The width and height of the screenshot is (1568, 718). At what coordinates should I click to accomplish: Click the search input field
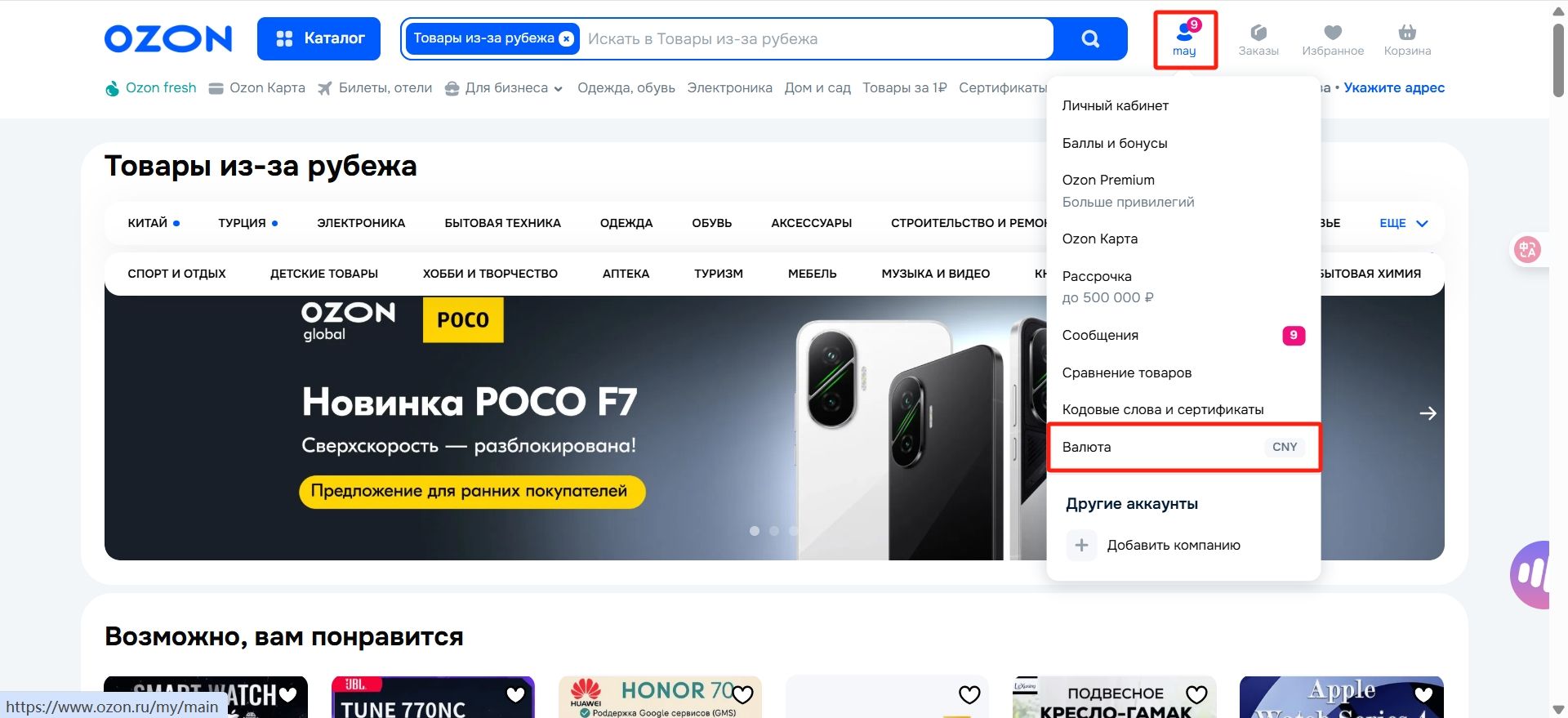[817, 38]
